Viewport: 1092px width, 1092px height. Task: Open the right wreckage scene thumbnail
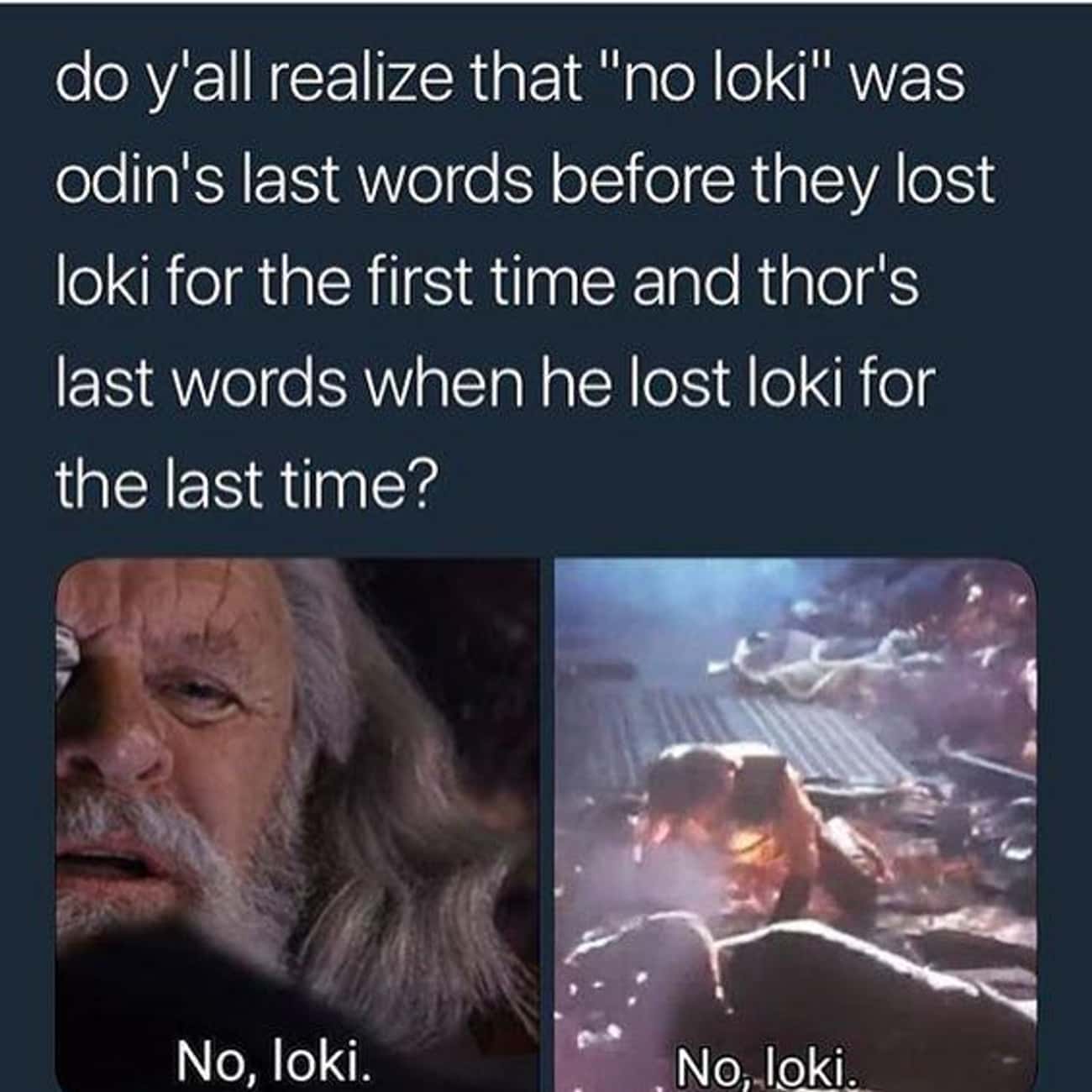tap(795, 823)
